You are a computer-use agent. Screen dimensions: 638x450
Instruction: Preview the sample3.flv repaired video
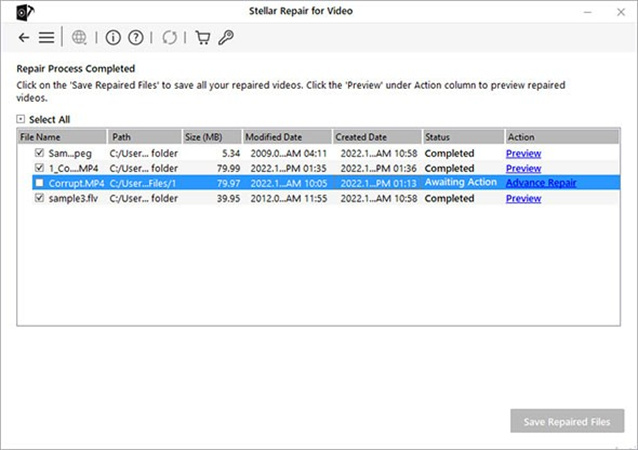(x=523, y=199)
